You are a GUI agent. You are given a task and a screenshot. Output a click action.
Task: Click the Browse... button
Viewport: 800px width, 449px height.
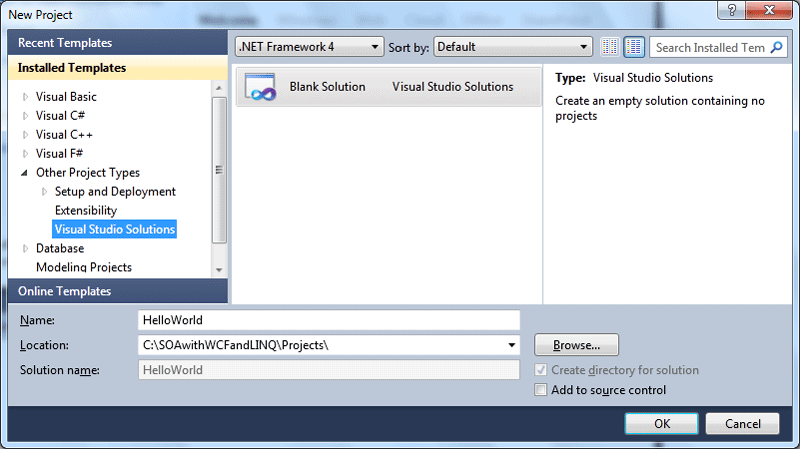(x=577, y=345)
